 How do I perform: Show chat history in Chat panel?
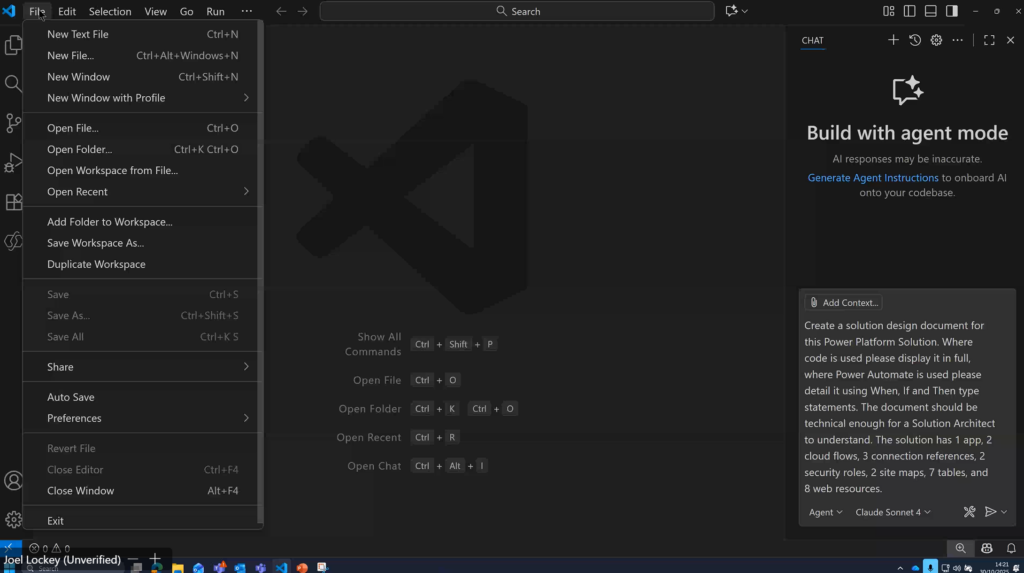coord(915,40)
